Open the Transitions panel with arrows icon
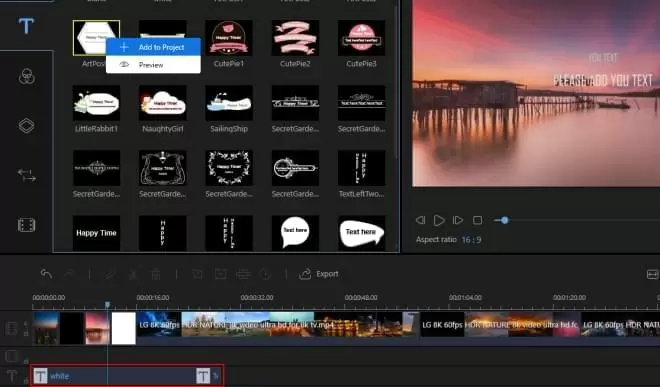This screenshot has width=660, height=387. click(x=27, y=175)
